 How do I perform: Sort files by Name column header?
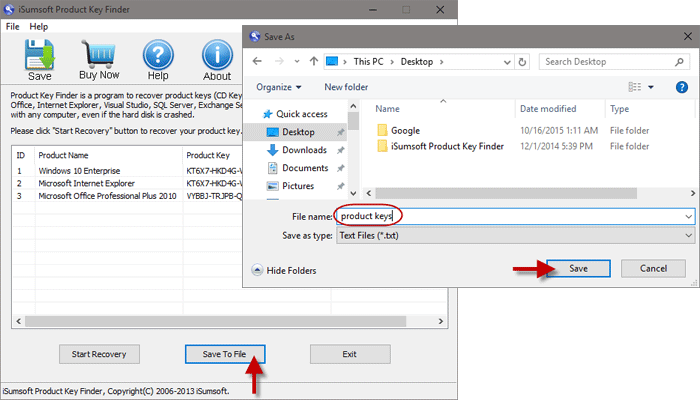click(x=387, y=109)
